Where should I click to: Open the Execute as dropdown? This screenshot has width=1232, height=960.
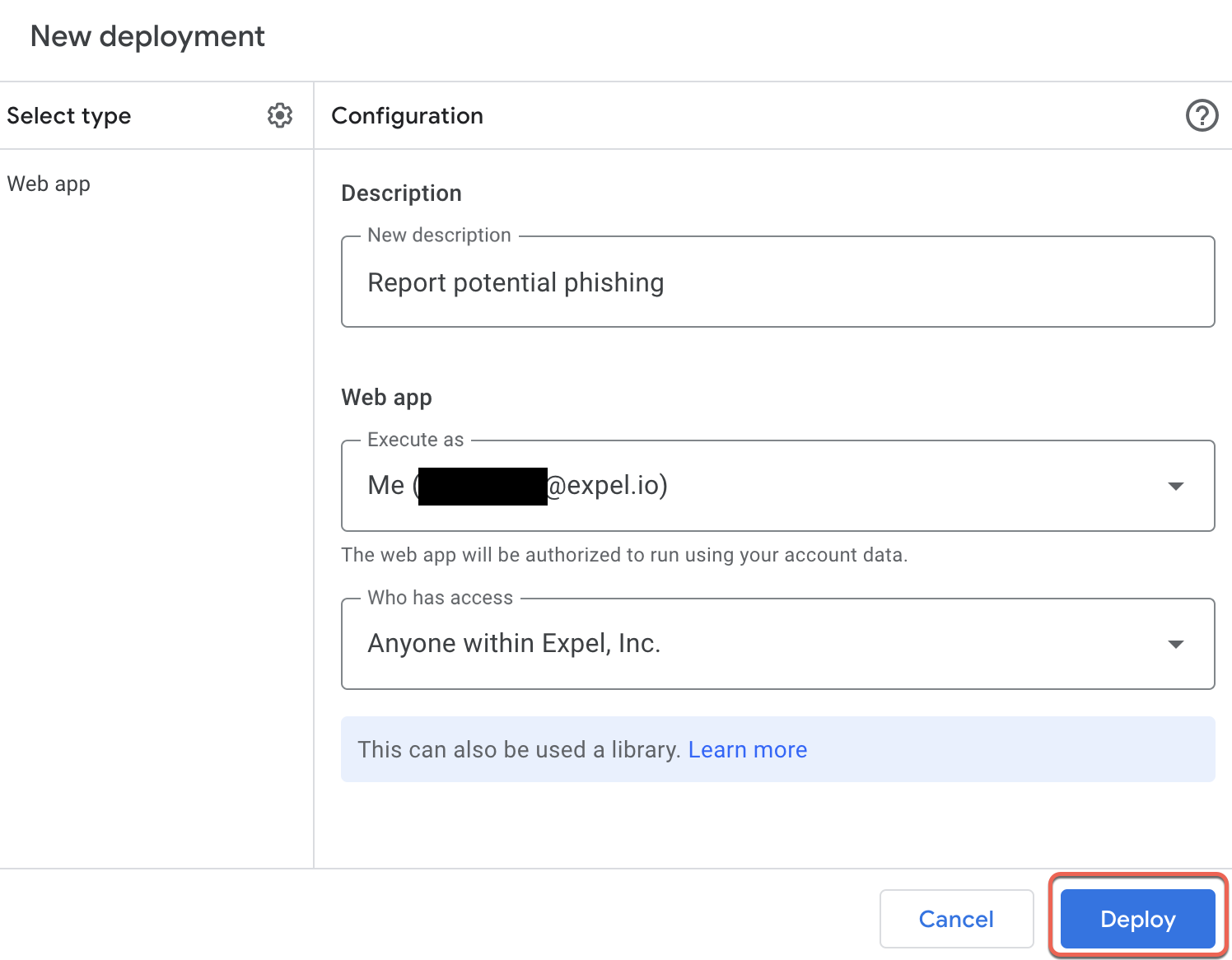point(777,486)
